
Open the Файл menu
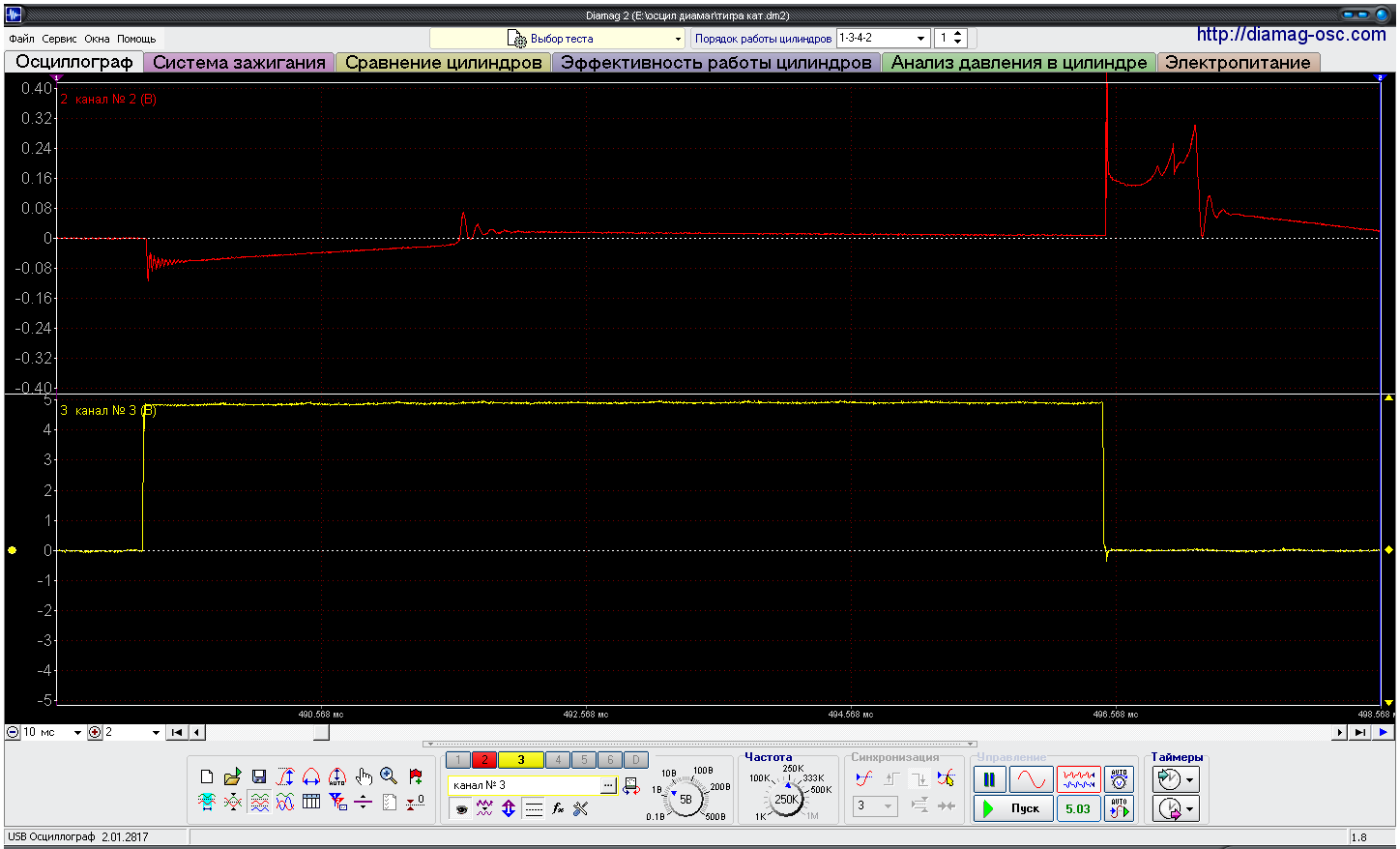[x=21, y=39]
